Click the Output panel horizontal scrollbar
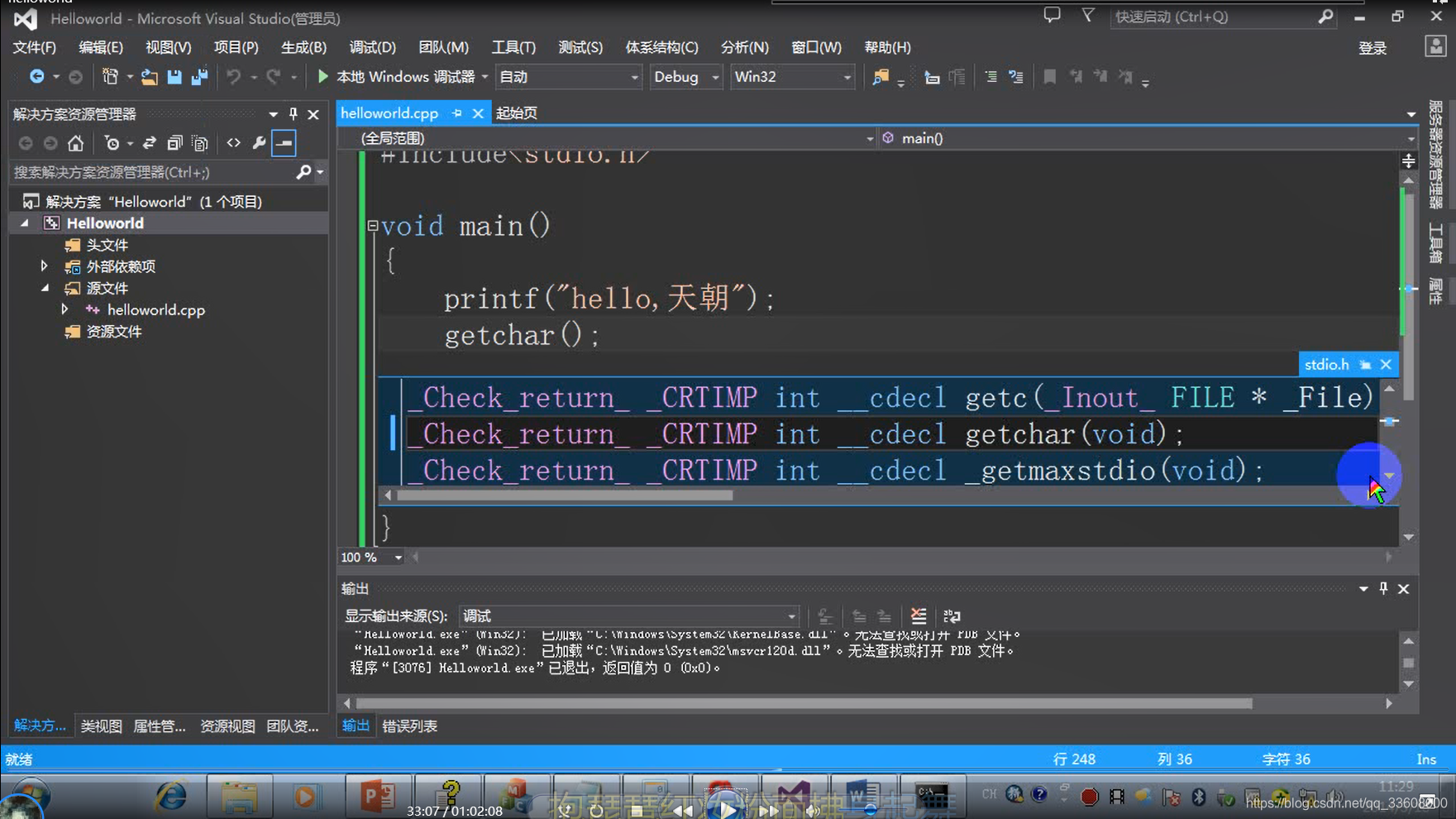 [x=804, y=703]
